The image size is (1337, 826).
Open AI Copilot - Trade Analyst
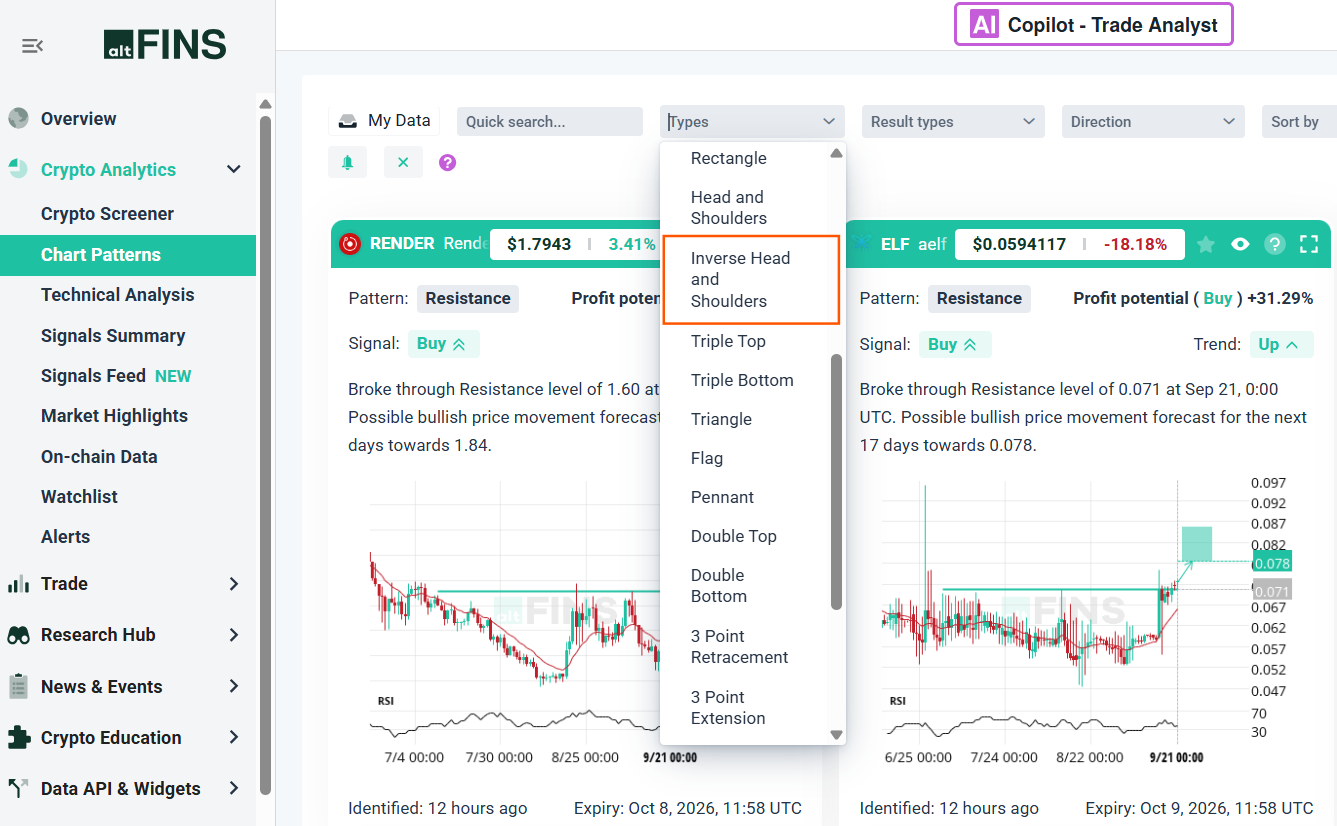tap(1094, 25)
